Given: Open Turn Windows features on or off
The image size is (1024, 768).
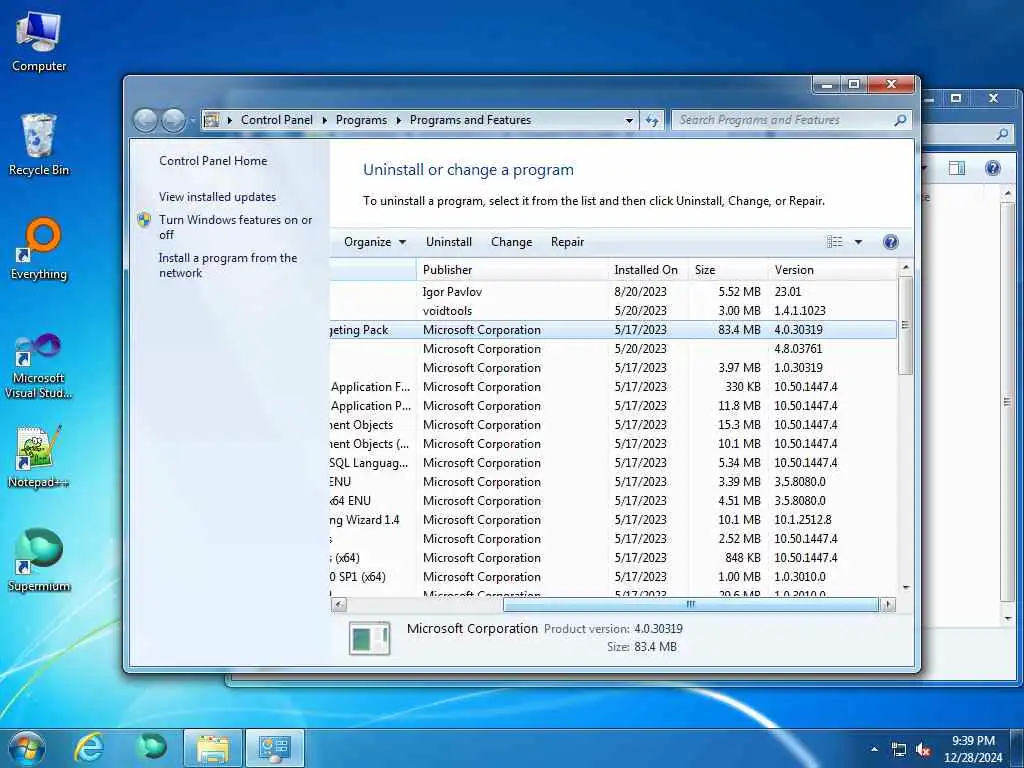Looking at the screenshot, I should coord(236,227).
